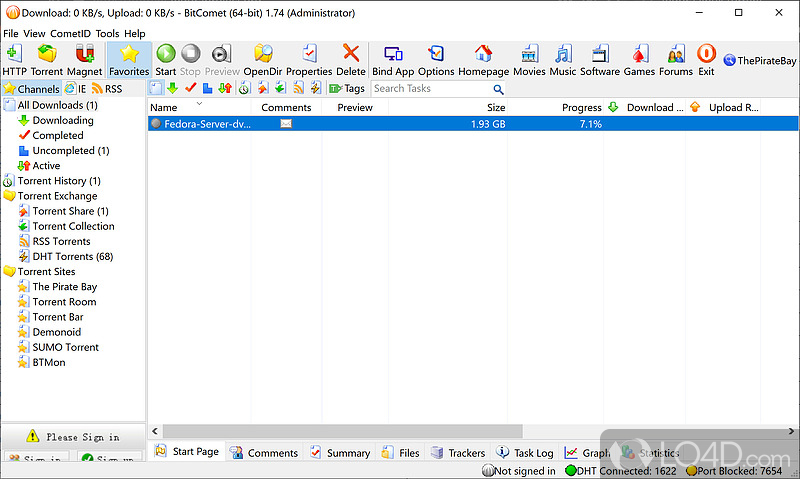Open the download directory with OpenDir
800x479 pixels.
click(263, 59)
